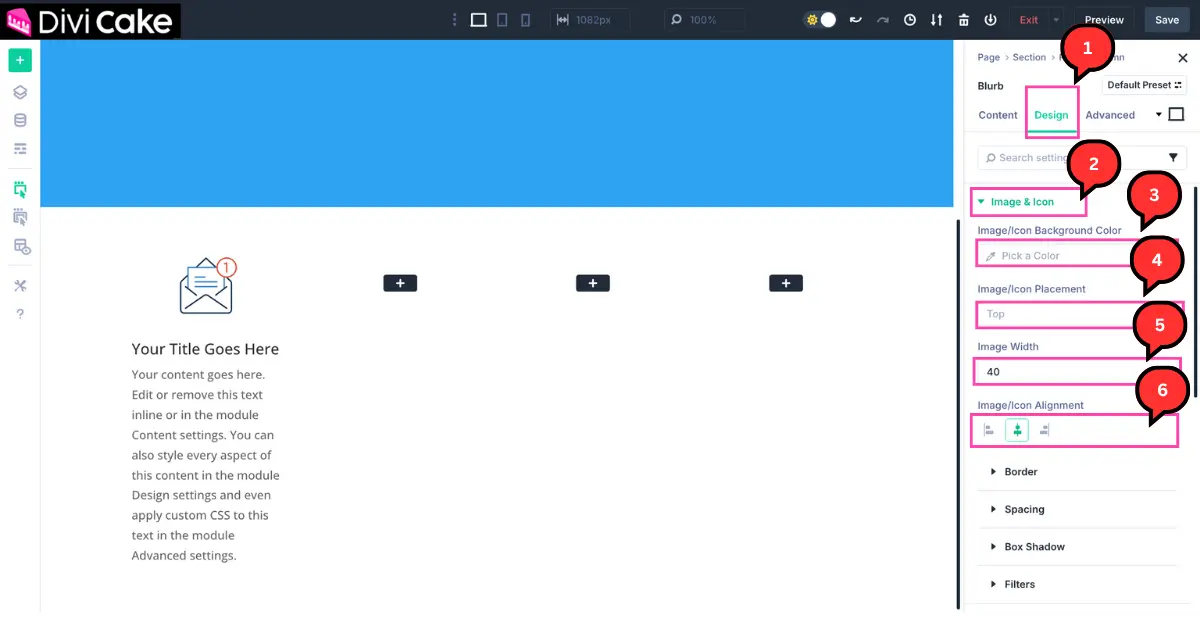1200x630 pixels.
Task: Open the help question mark icon
Action: (x=20, y=314)
